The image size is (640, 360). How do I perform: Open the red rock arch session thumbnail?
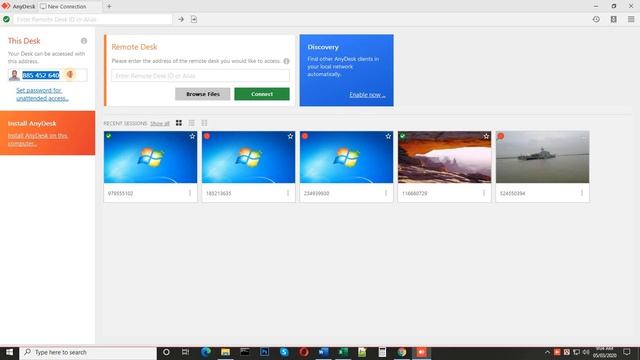point(444,157)
